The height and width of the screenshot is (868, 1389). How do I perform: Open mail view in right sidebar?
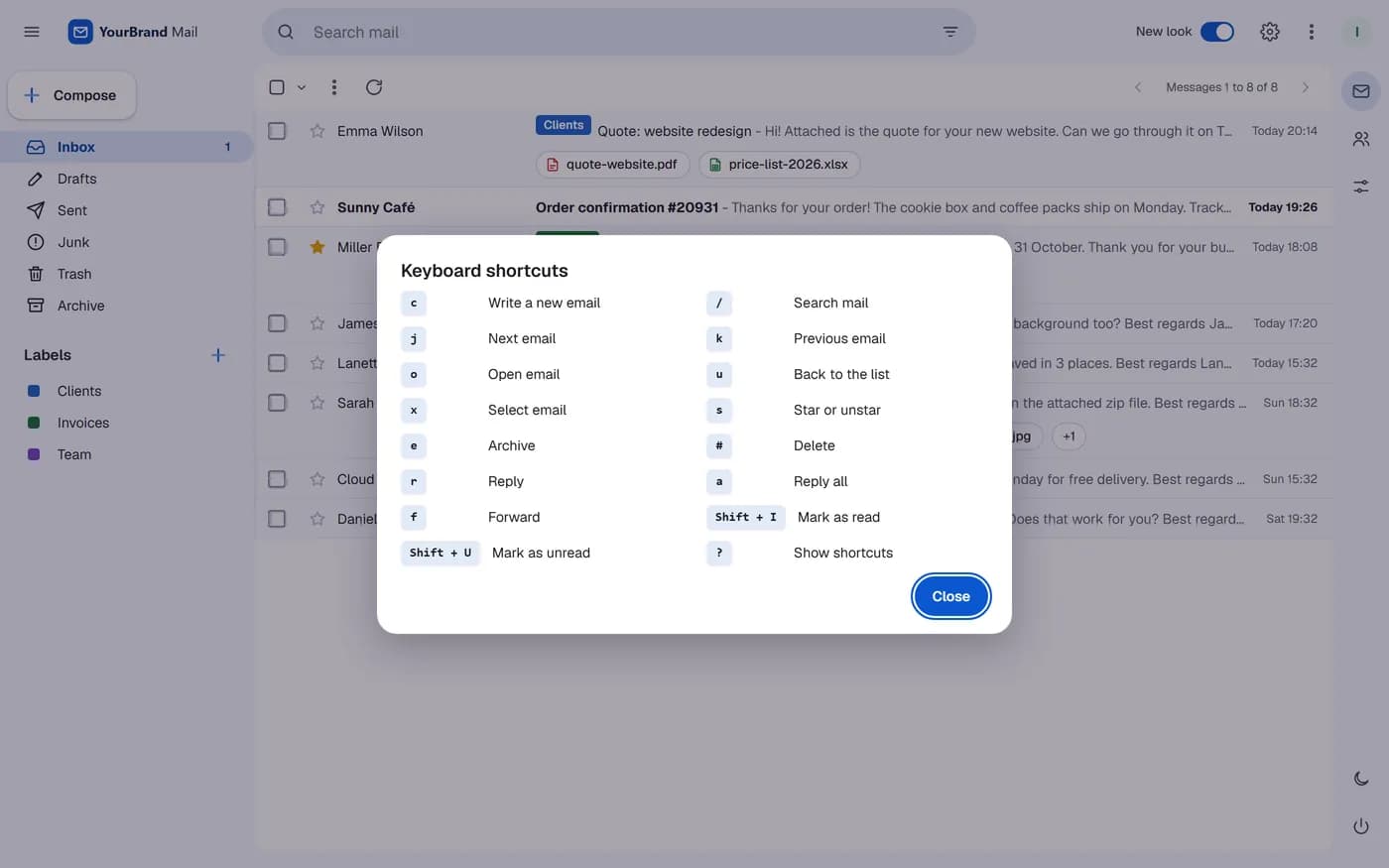pos(1361,91)
